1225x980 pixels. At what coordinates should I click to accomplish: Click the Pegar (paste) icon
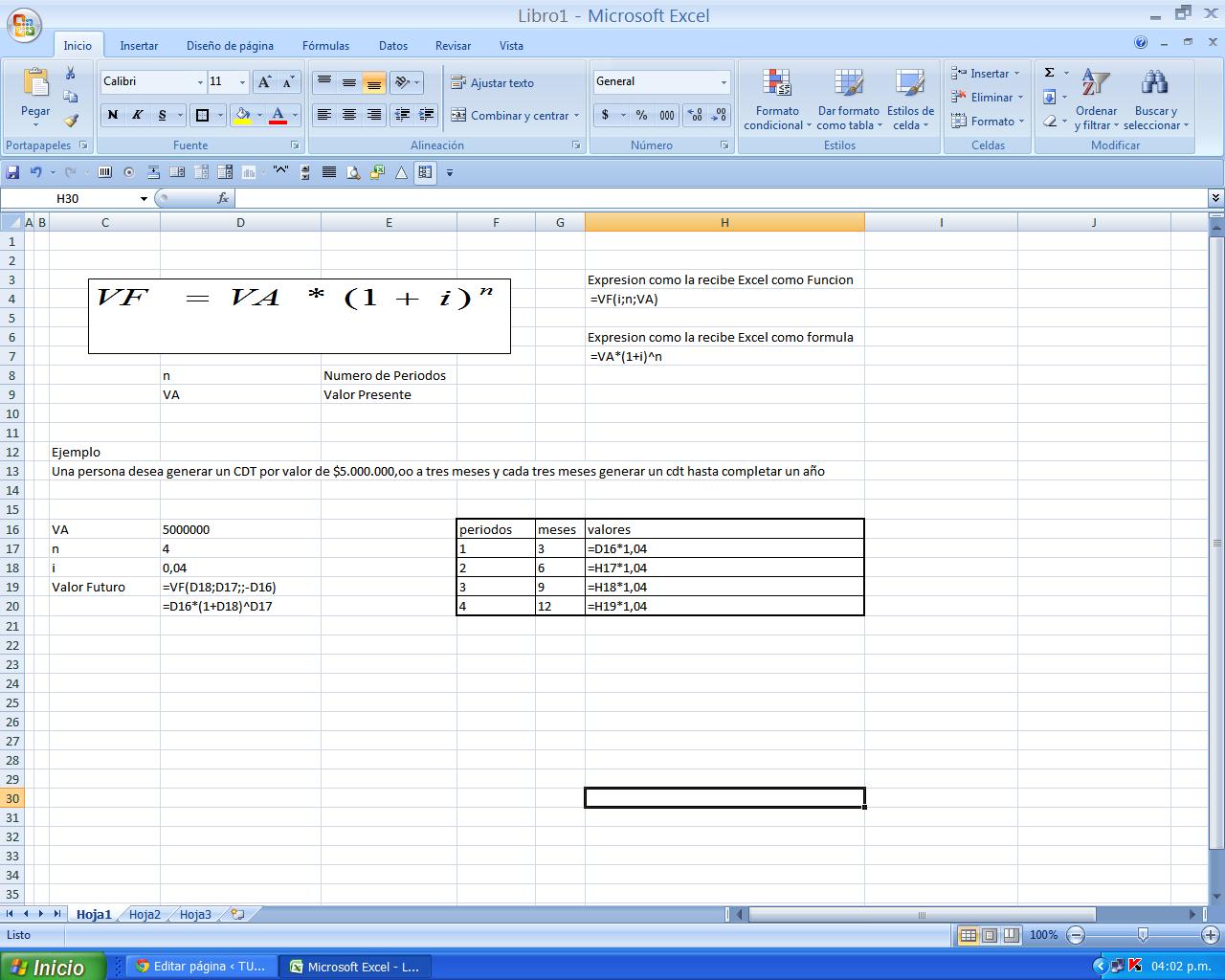tap(35, 86)
